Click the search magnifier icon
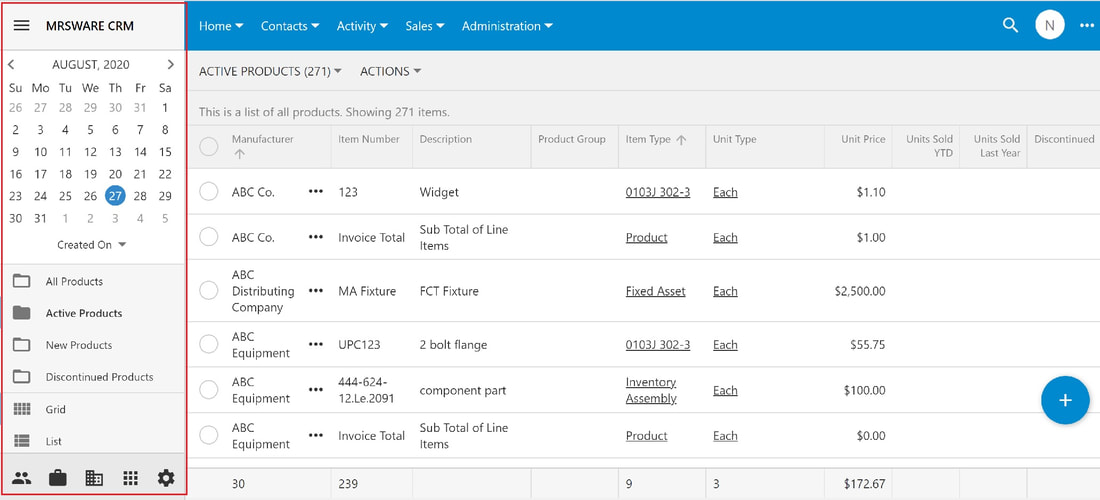The width and height of the screenshot is (1100, 500). [x=1010, y=26]
